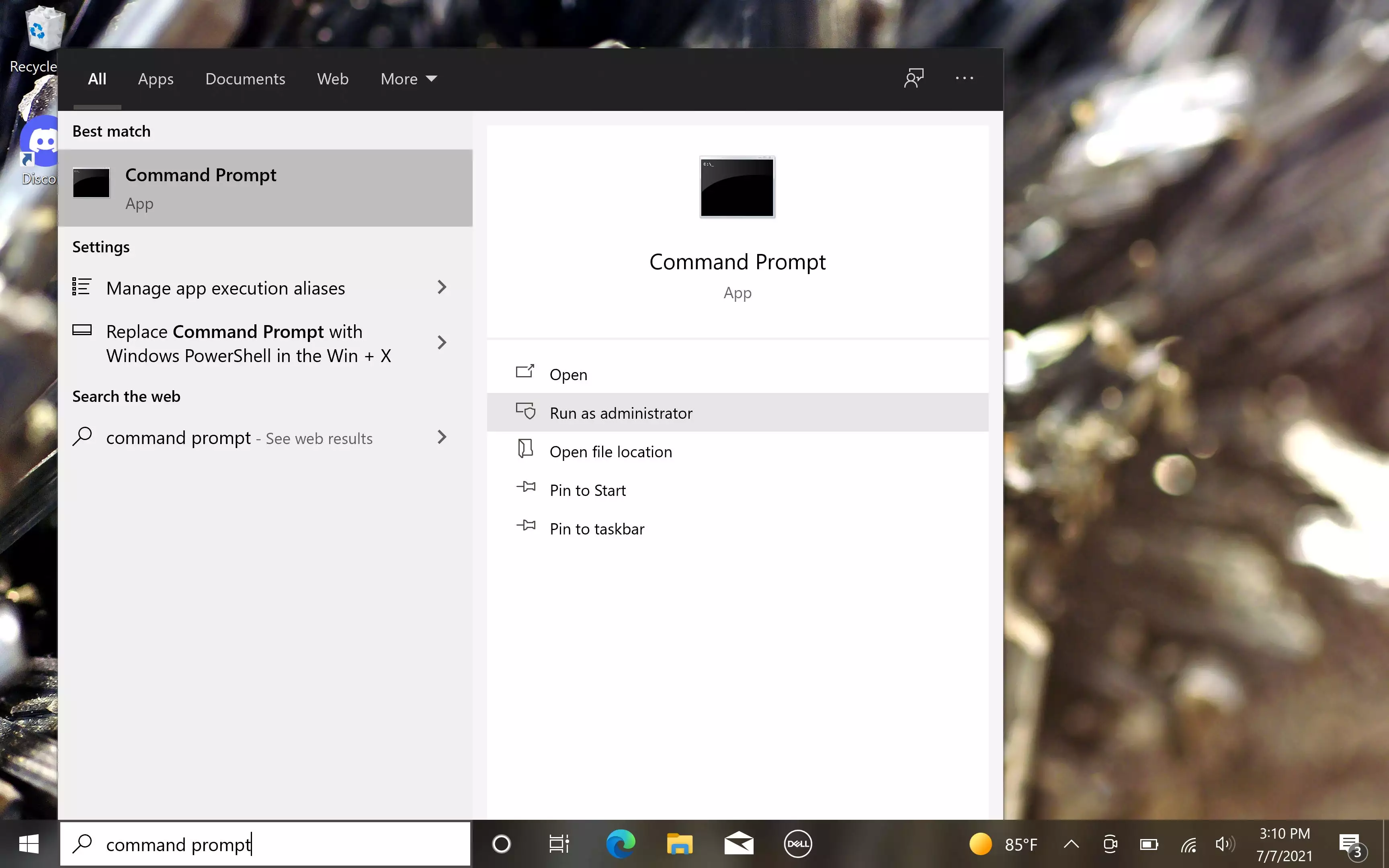This screenshot has height=868, width=1389.
Task: Open the Mail app taskbar icon
Action: point(739,844)
